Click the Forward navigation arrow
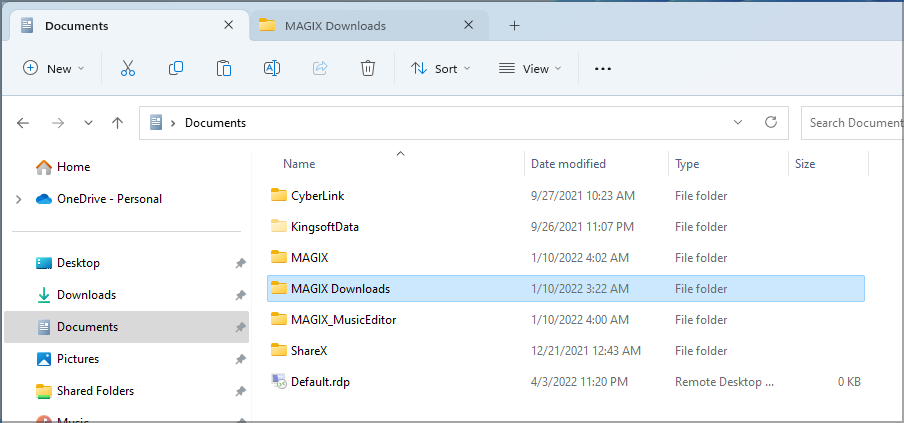The image size is (904, 423). [58, 123]
